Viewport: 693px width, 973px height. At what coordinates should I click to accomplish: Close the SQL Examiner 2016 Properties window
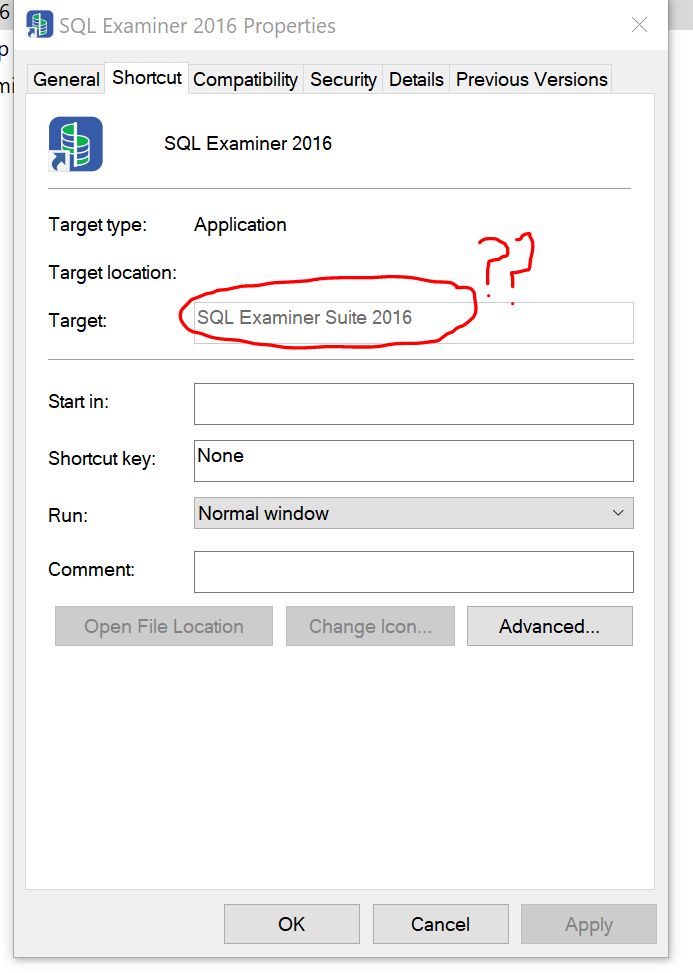pos(639,25)
